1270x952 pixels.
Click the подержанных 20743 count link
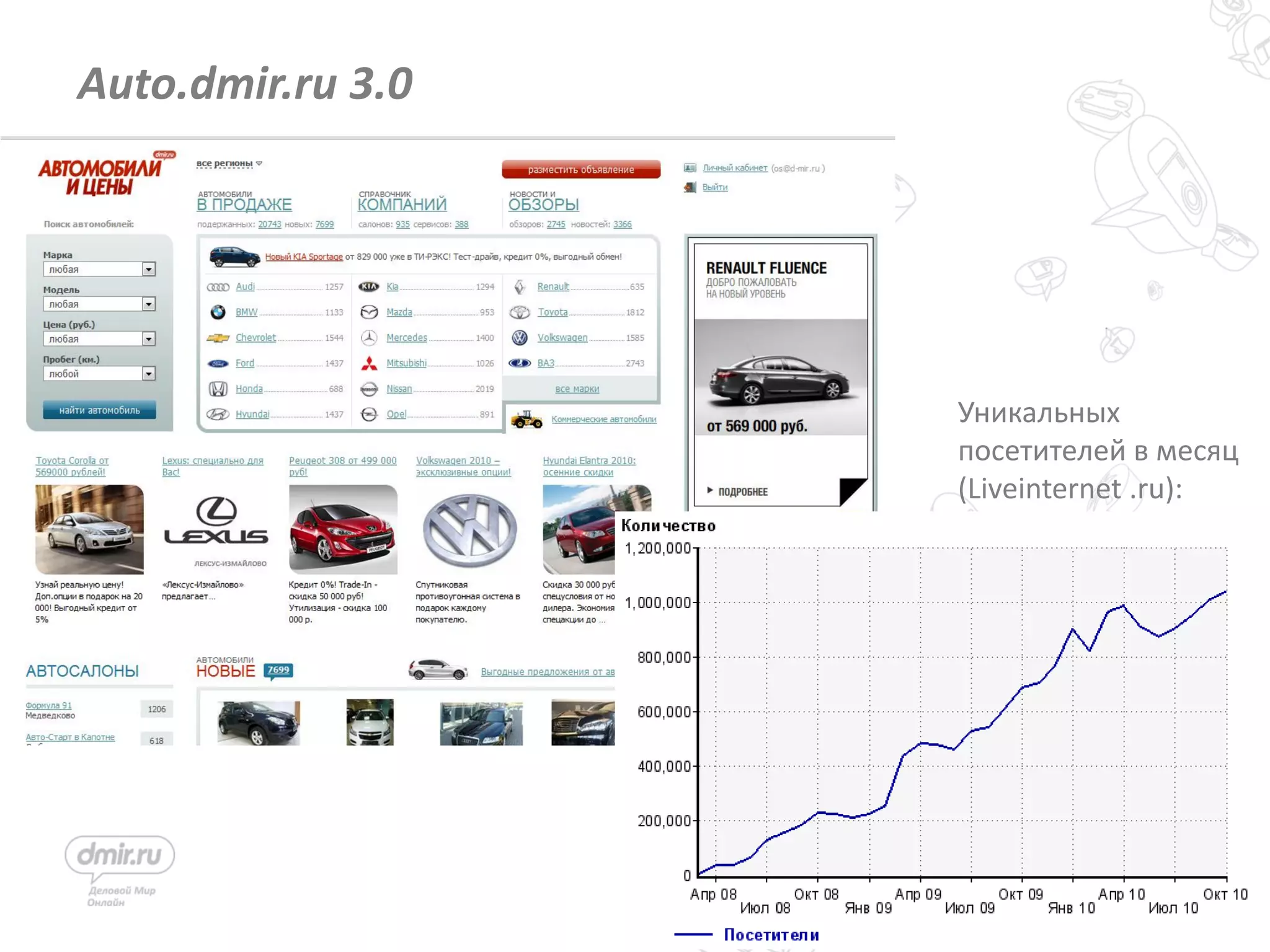270,224
